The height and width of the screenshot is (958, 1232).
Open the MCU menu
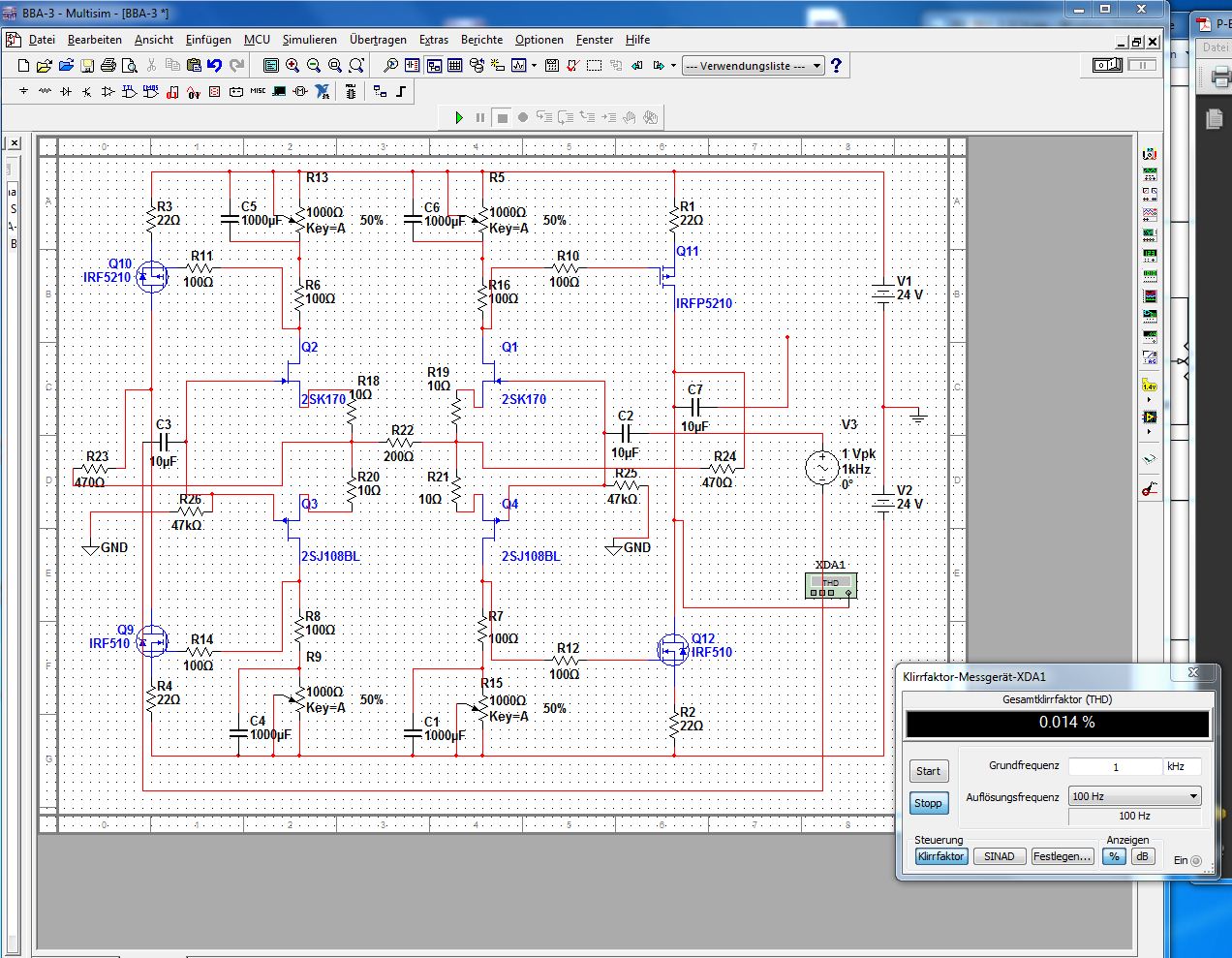point(257,40)
